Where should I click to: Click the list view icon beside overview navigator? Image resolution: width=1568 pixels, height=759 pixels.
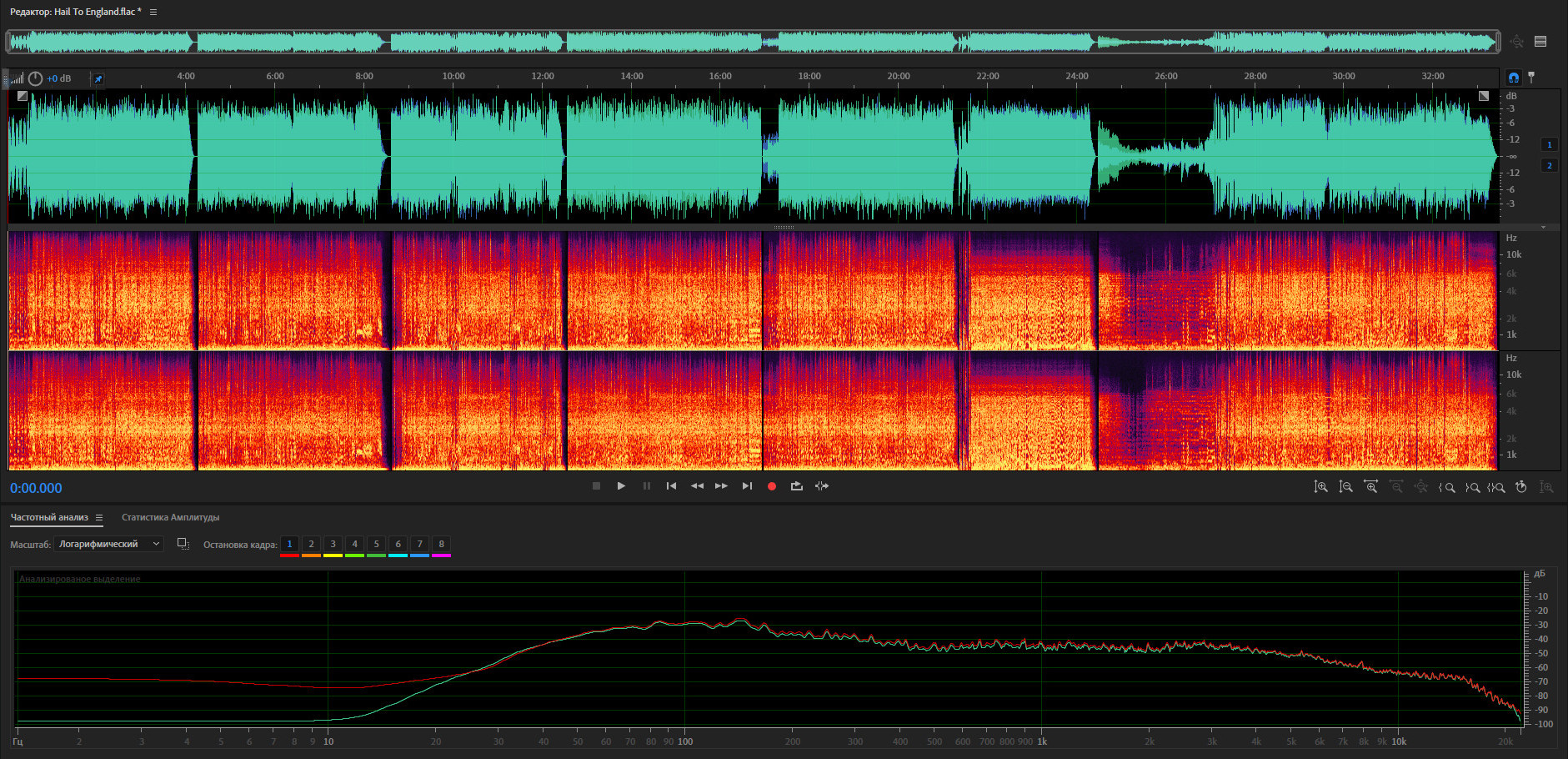click(1540, 41)
